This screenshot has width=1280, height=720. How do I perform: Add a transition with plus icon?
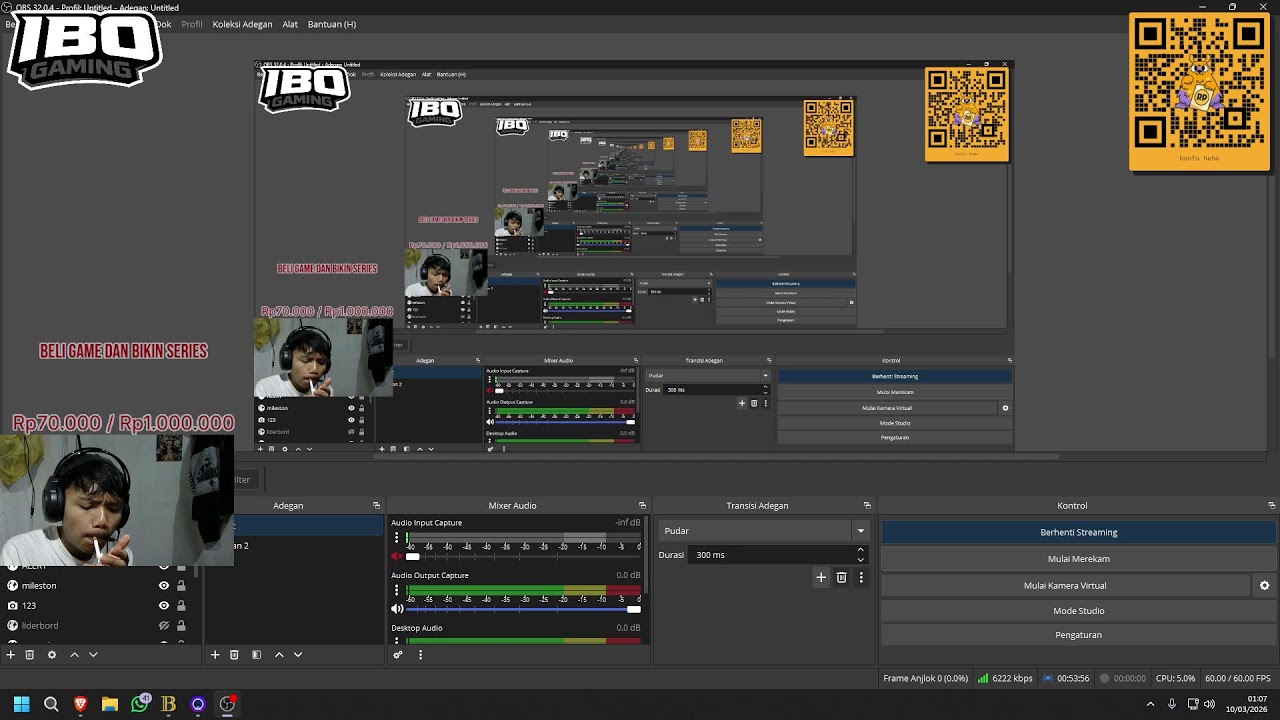[821, 577]
